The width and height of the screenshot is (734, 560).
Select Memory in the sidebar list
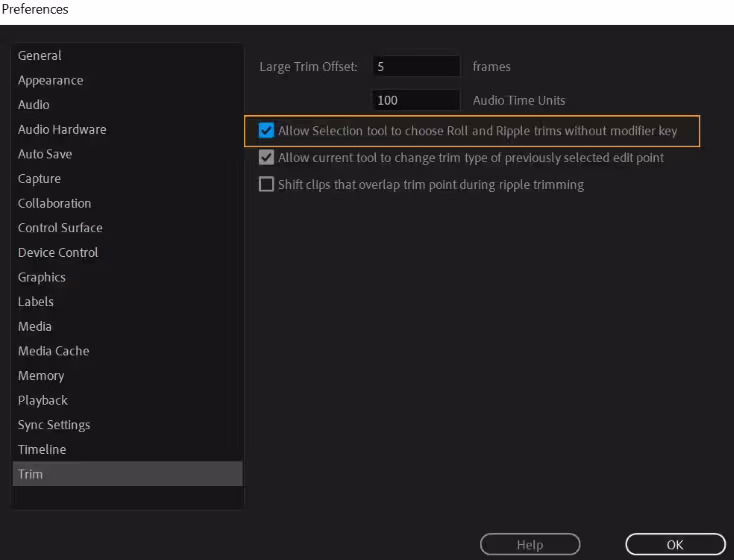(x=41, y=376)
